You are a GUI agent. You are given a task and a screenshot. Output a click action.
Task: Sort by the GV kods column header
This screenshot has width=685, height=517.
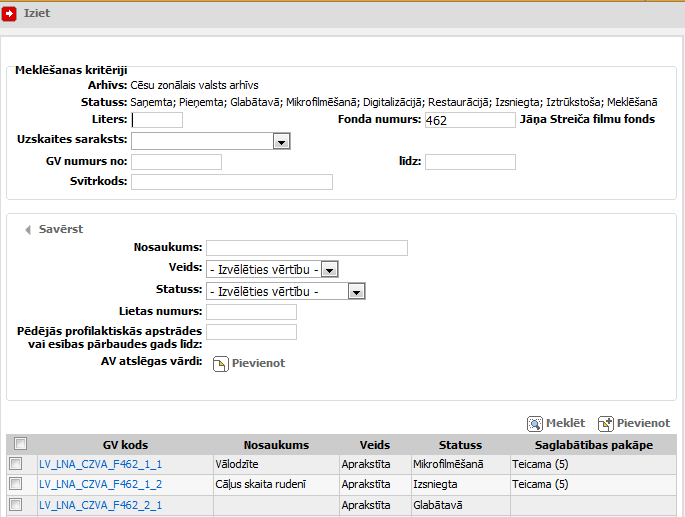[x=125, y=445]
